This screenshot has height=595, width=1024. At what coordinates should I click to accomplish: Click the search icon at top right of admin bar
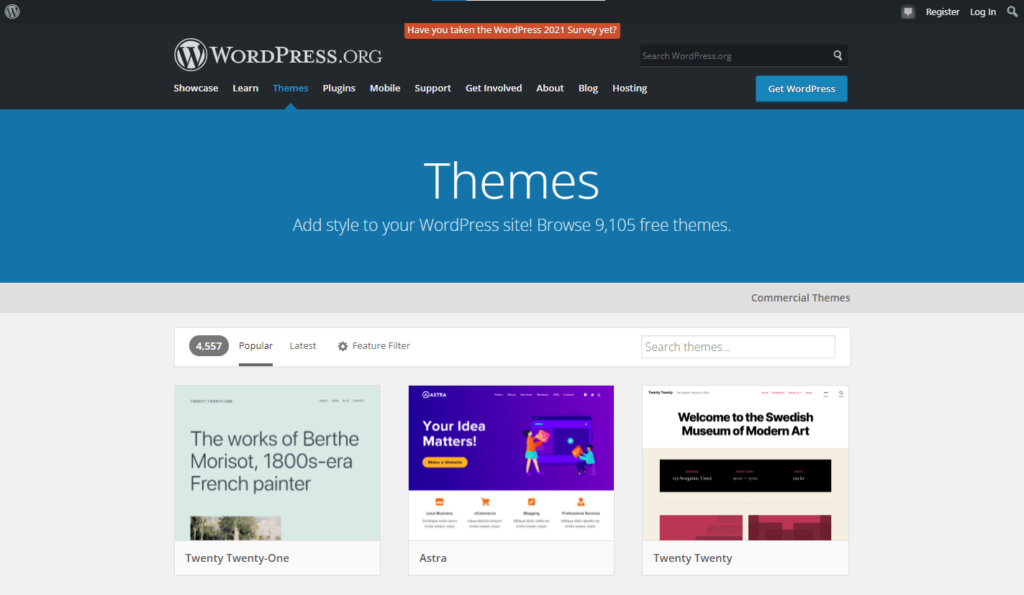(1011, 11)
